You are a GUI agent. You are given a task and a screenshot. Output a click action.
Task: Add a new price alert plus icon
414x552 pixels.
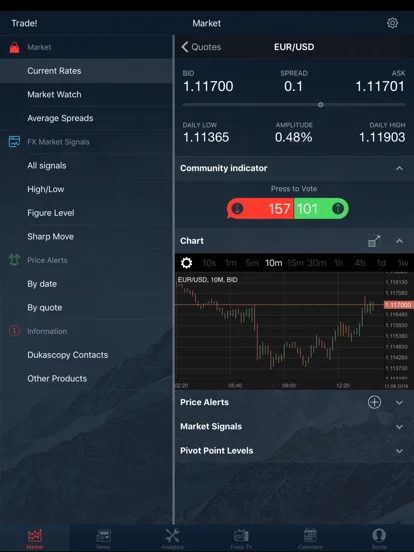(374, 402)
